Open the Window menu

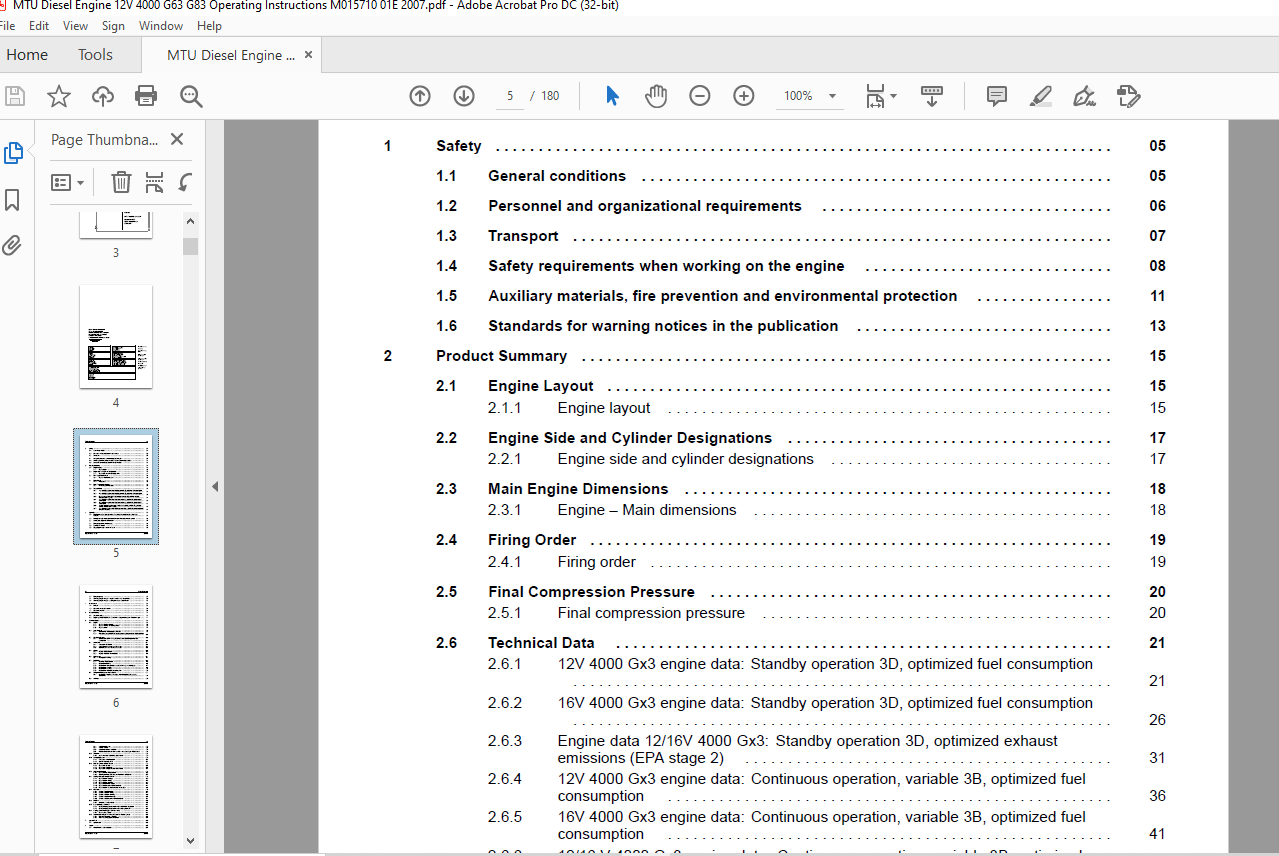click(x=161, y=26)
